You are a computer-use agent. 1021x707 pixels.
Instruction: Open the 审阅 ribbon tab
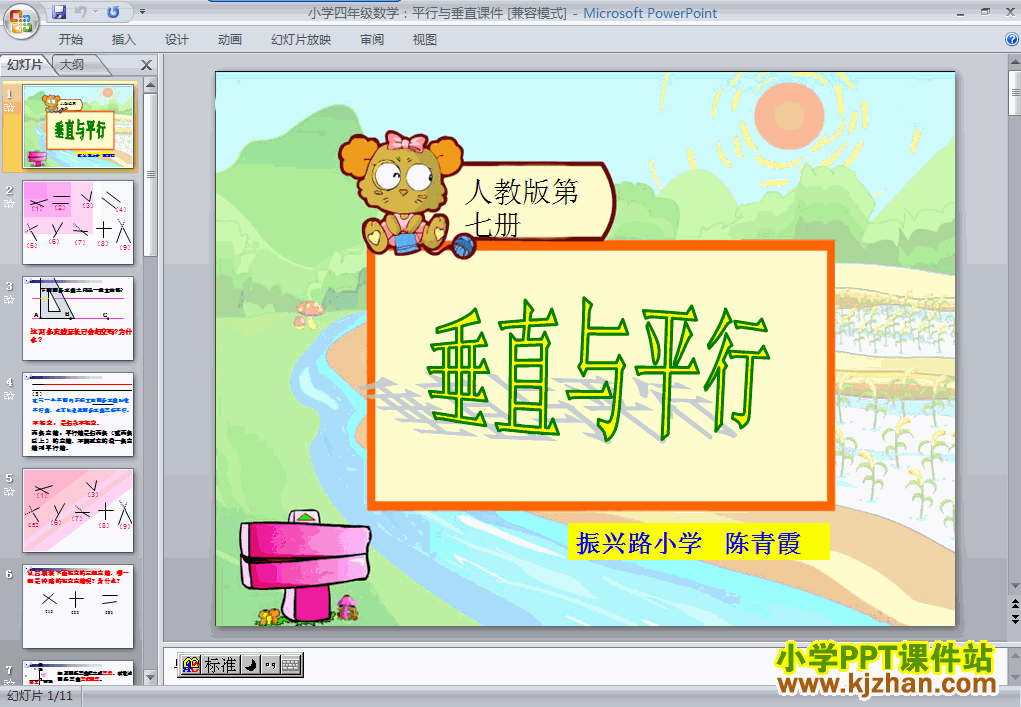[372, 40]
